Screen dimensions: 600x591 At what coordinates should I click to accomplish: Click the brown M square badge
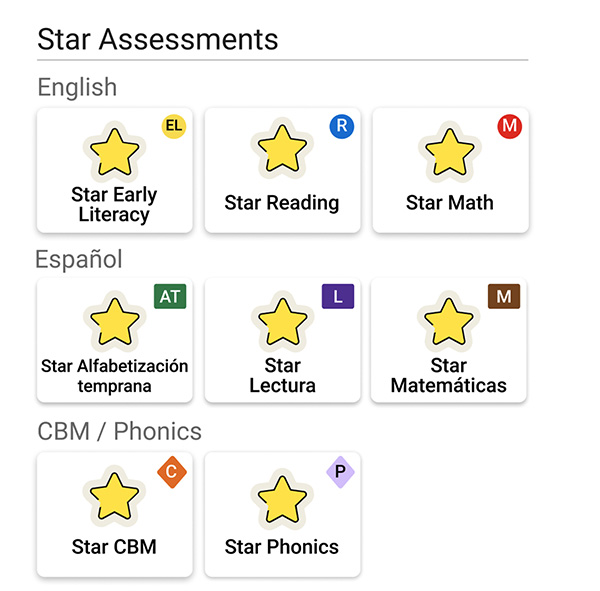[x=504, y=296]
